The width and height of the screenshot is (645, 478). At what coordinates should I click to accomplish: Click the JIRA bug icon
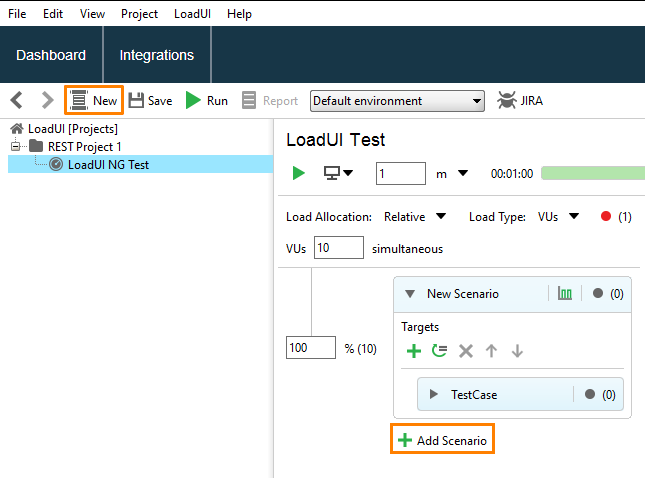(x=506, y=100)
